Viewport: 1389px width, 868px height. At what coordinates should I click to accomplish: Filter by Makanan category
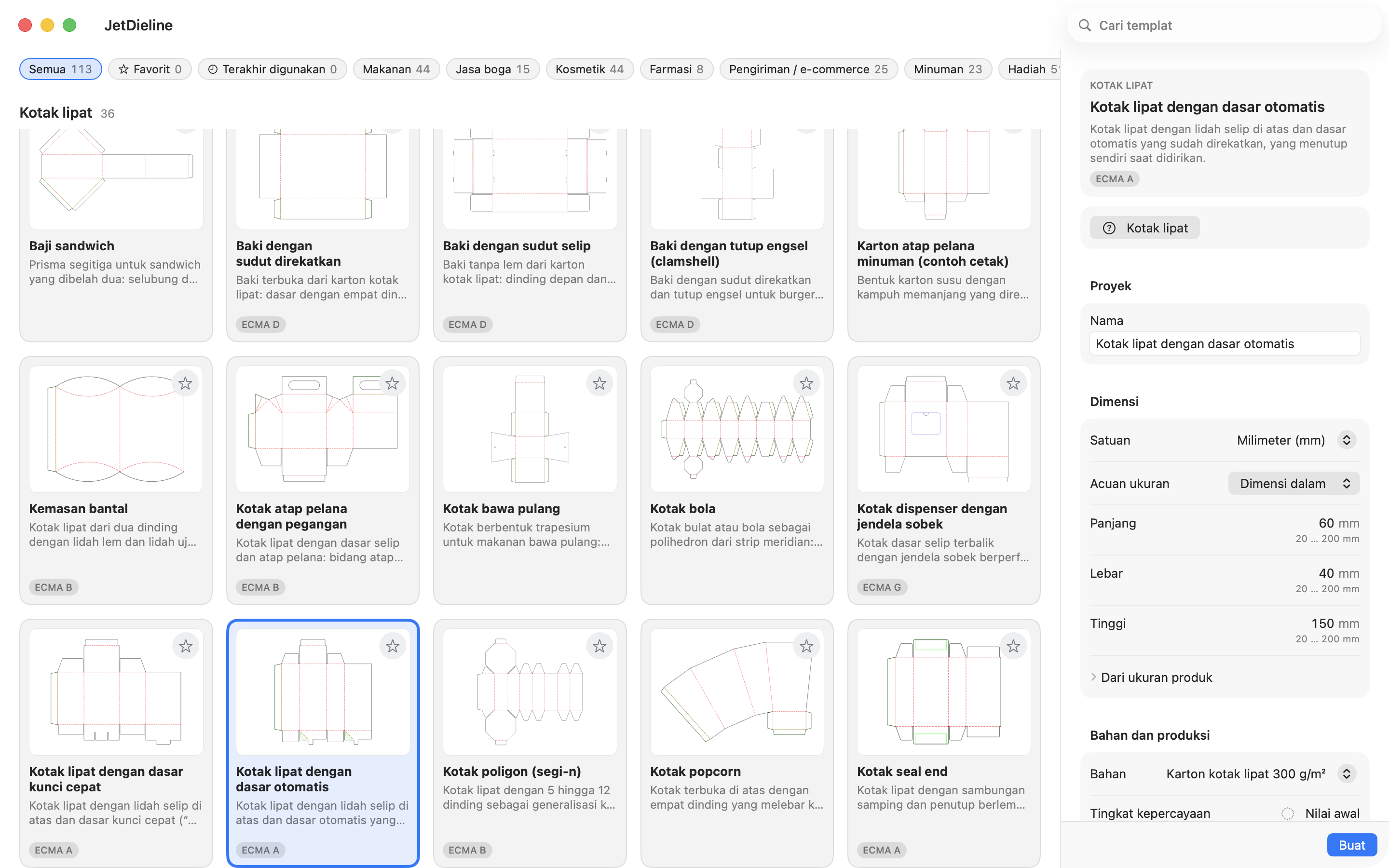pyautogui.click(x=396, y=69)
